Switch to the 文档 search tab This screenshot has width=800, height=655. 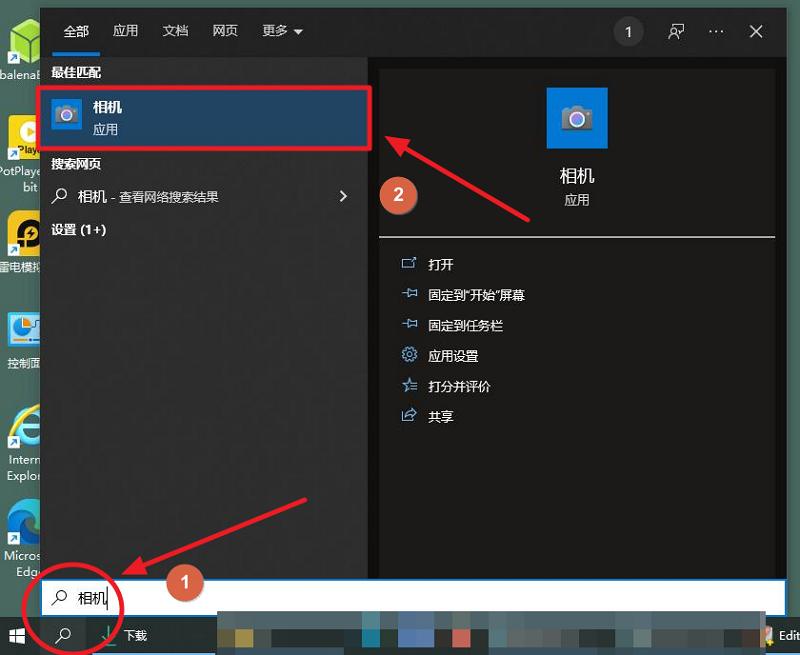175,31
